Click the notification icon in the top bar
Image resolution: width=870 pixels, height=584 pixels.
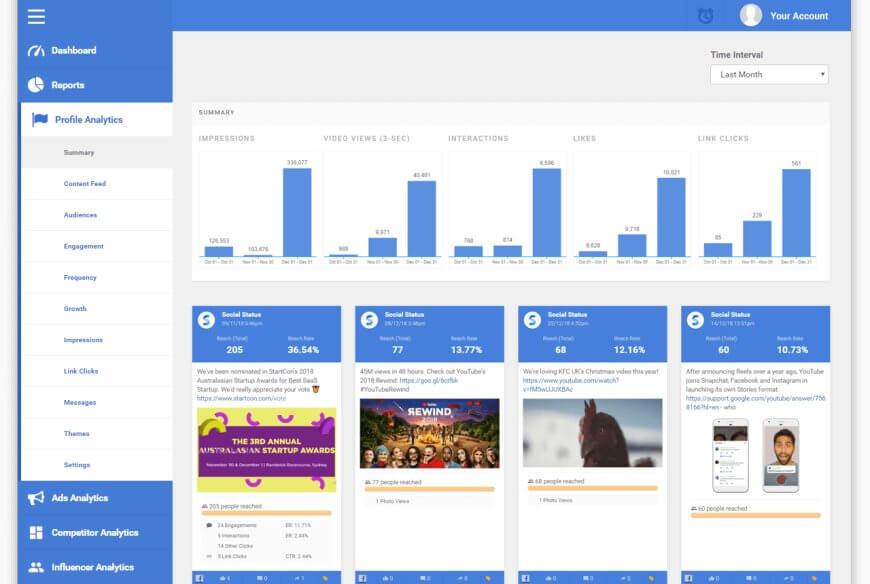(x=705, y=15)
